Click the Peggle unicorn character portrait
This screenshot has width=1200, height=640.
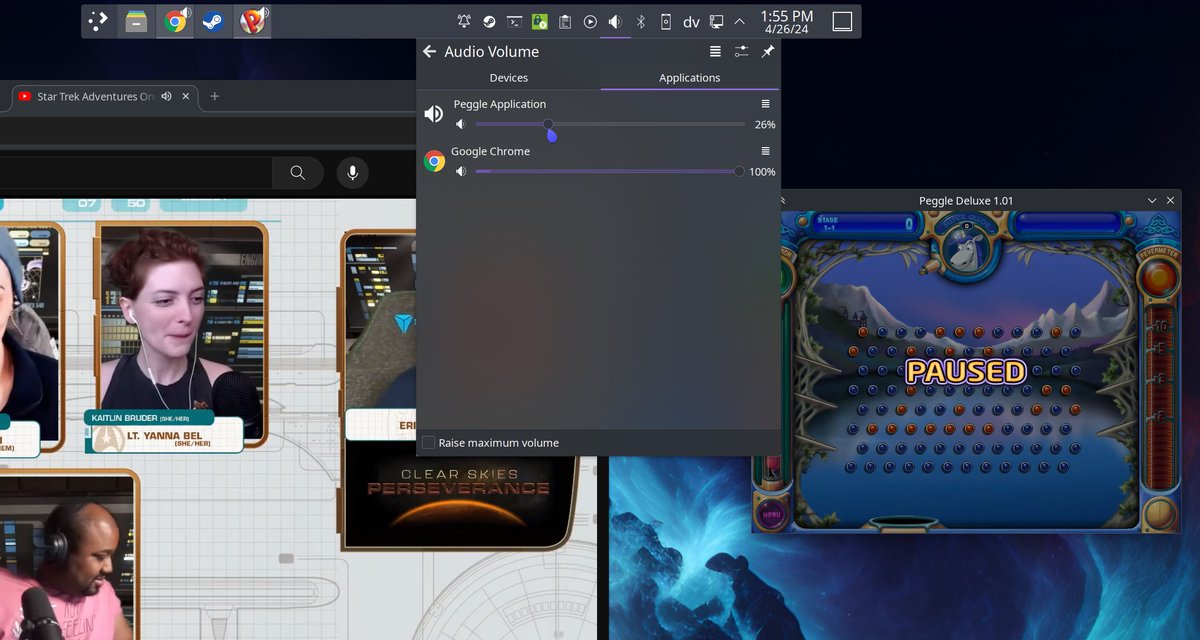coord(966,247)
